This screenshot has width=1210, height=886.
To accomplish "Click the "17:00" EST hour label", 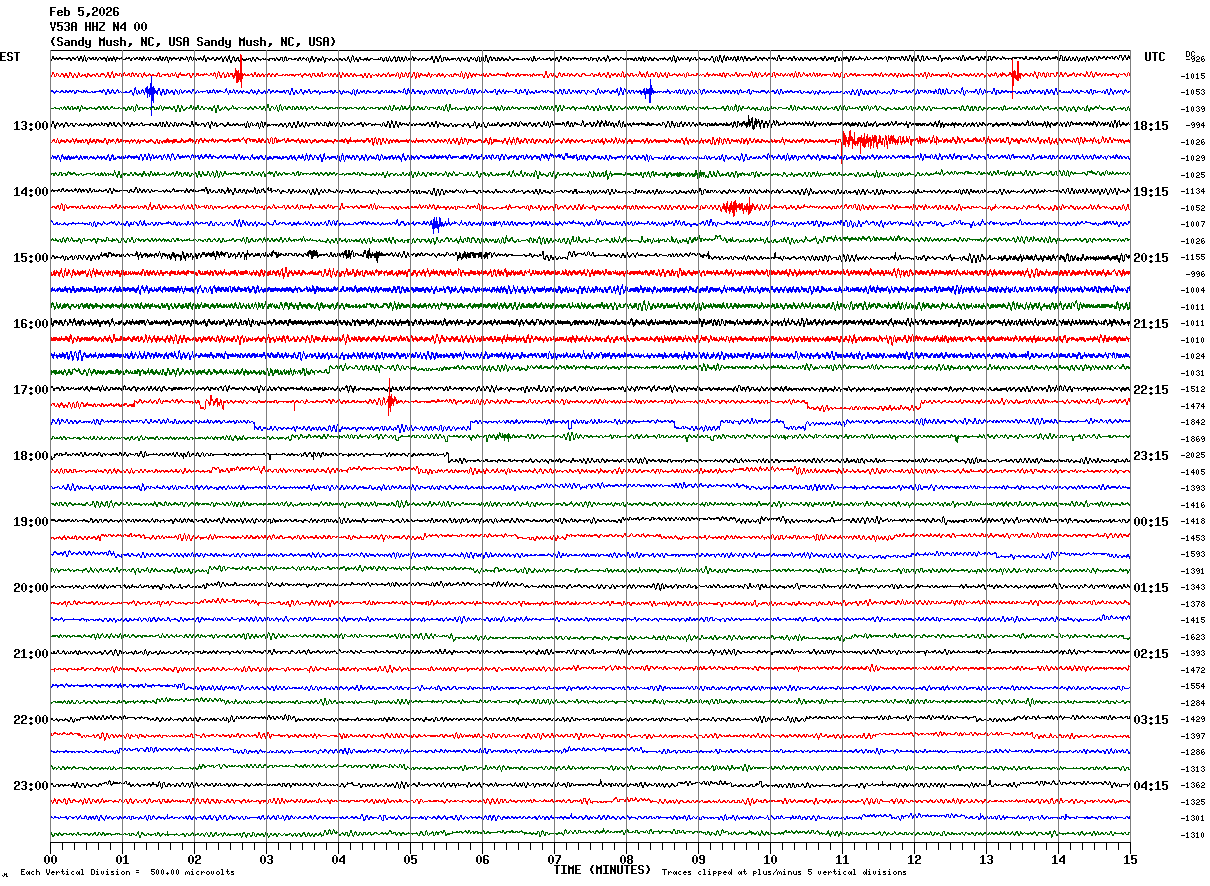I will [x=30, y=390].
